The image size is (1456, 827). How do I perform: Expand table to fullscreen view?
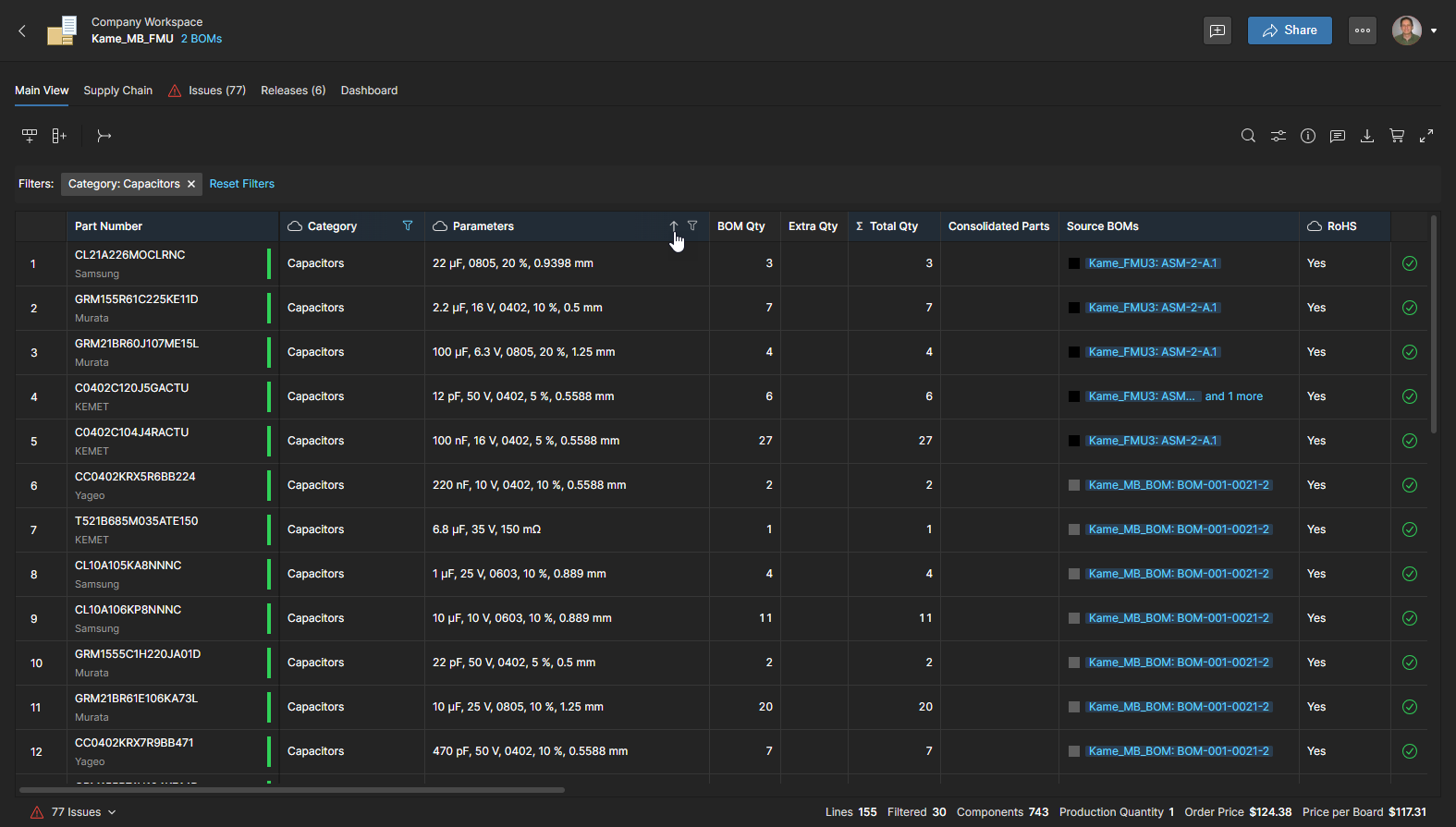pyautogui.click(x=1426, y=136)
